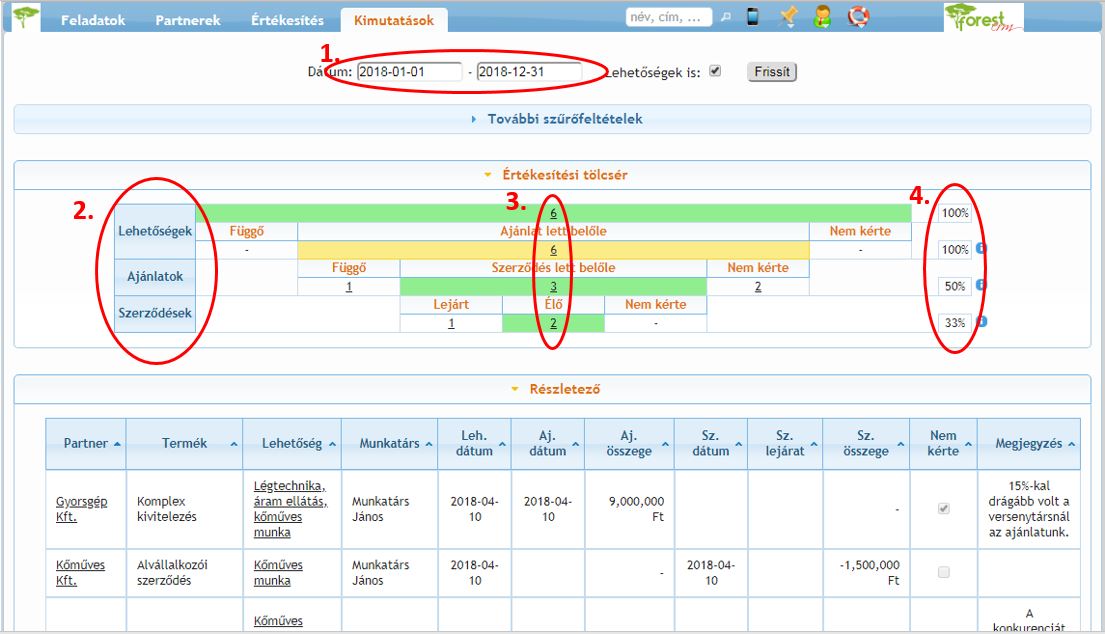Click the pushpin icon in top bar
Viewport: 1105px width, 634px height.
pos(788,17)
